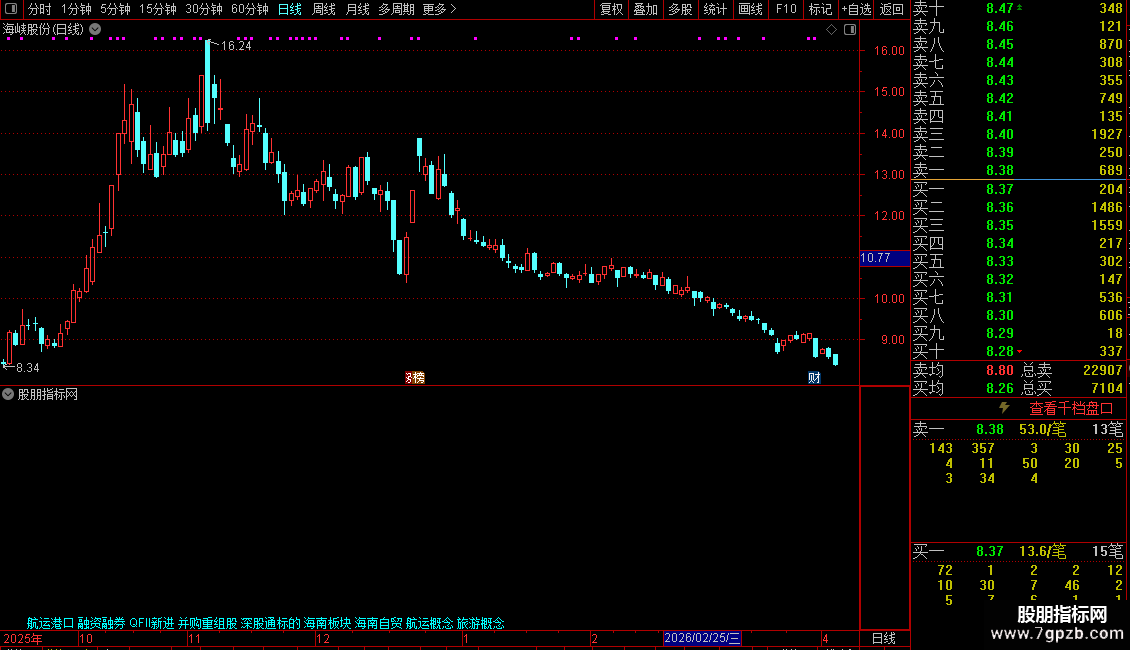The image size is (1130, 650).
Task: Click the 10.77 price axis marker
Action: pos(884,258)
